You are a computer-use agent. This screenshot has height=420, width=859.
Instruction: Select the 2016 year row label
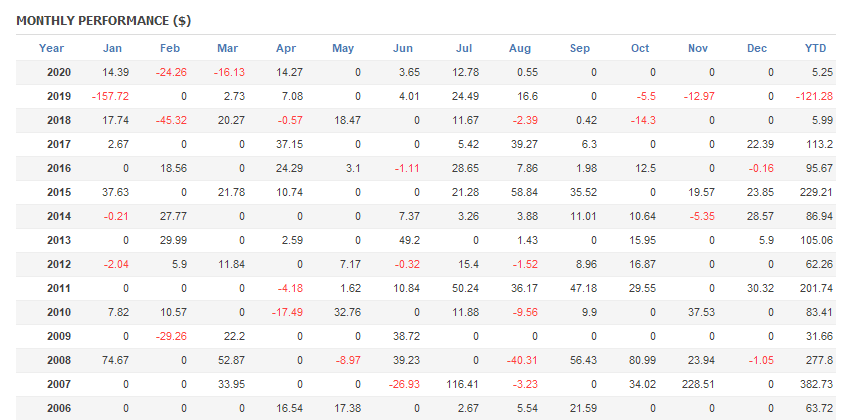[59, 169]
